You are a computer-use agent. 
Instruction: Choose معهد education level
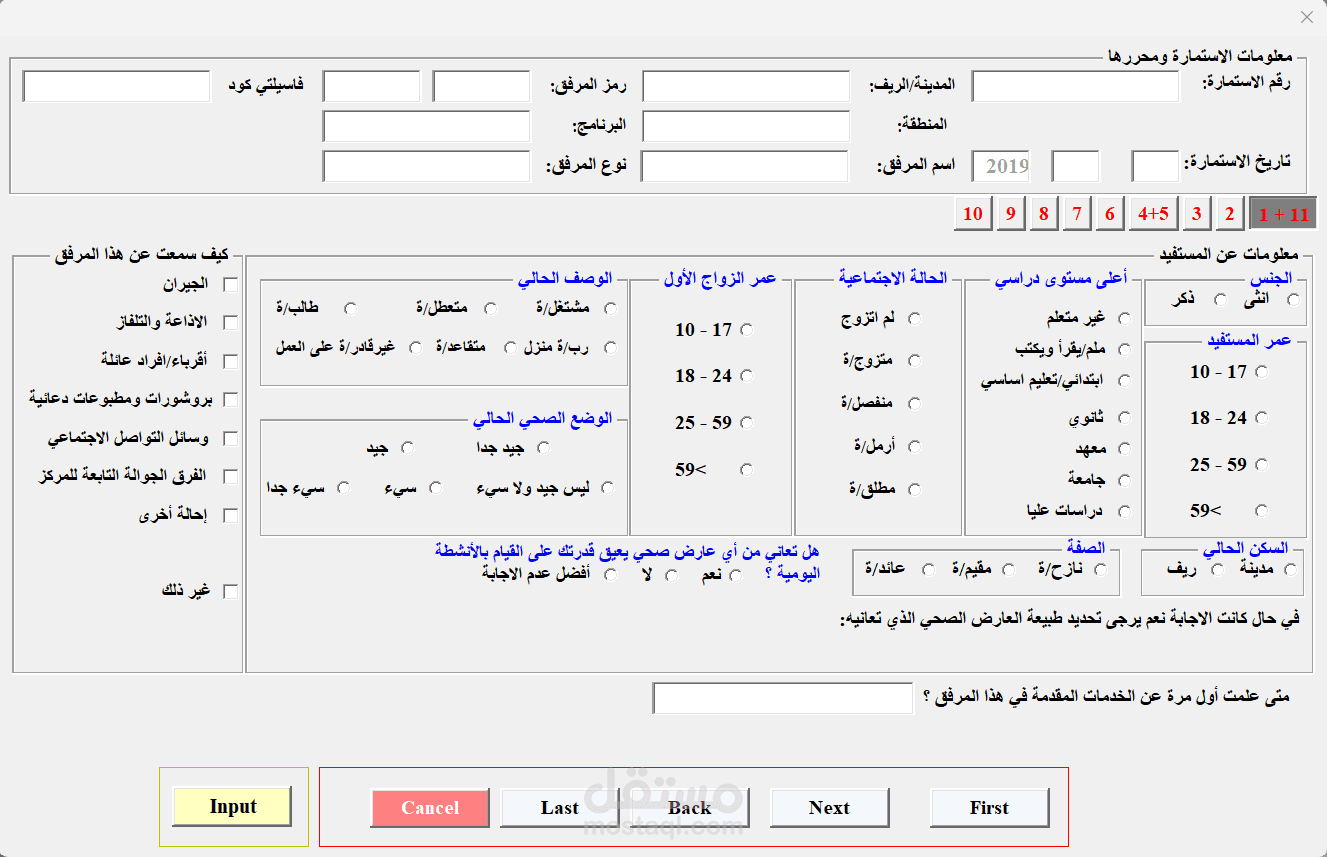click(x=1124, y=448)
